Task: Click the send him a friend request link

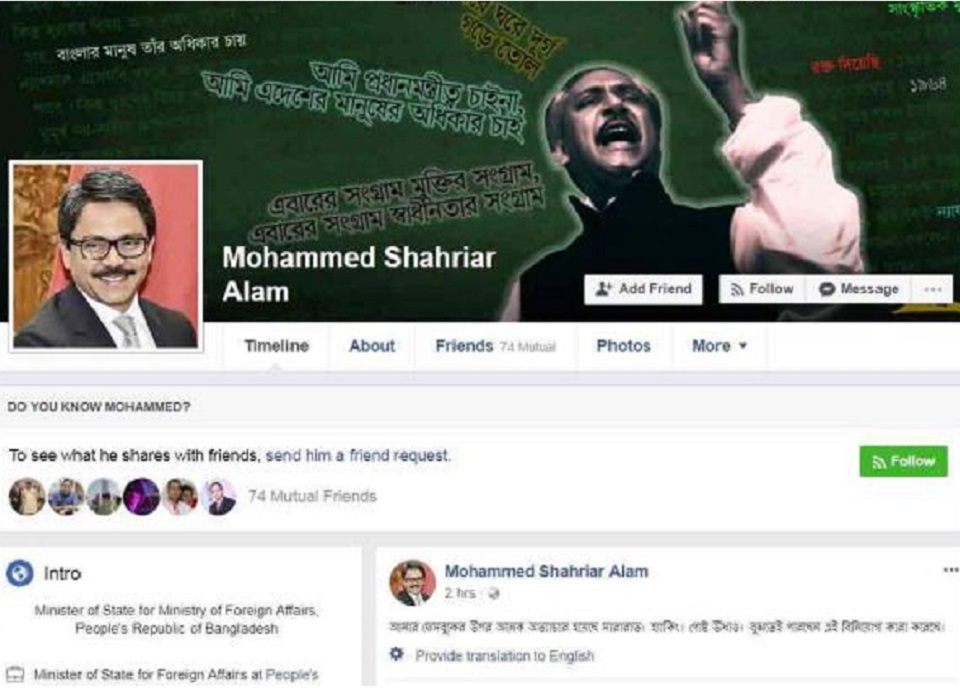Action: click(x=358, y=455)
